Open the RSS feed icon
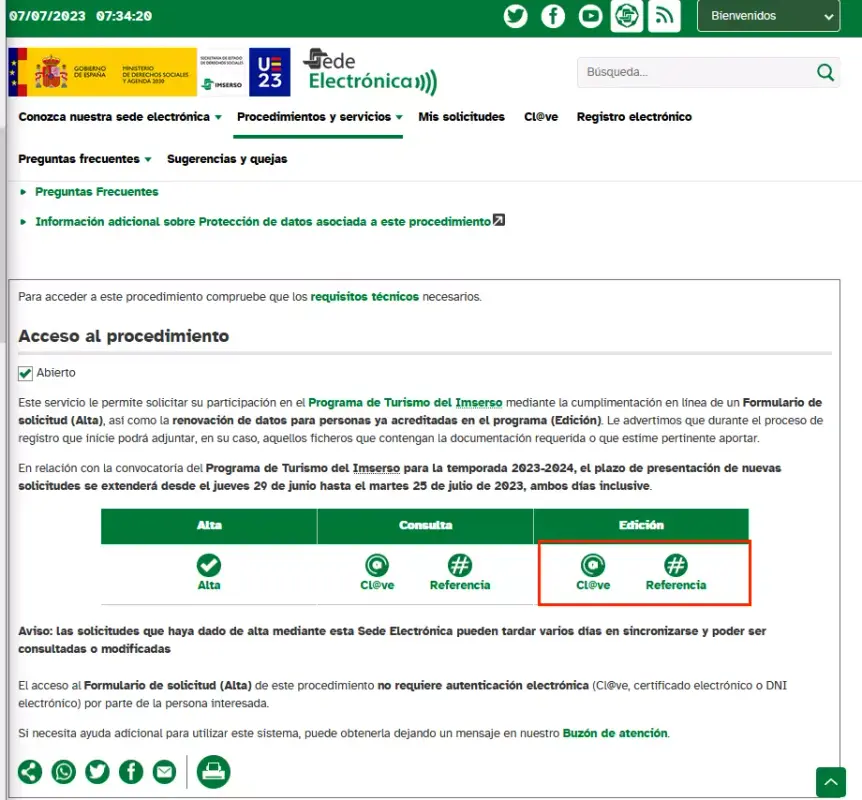The height and width of the screenshot is (800, 862). (x=664, y=16)
